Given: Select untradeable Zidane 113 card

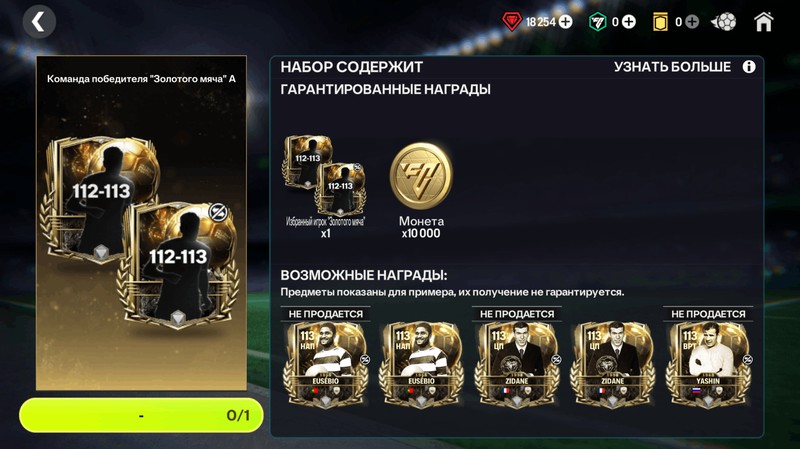Looking at the screenshot, I should (516, 364).
